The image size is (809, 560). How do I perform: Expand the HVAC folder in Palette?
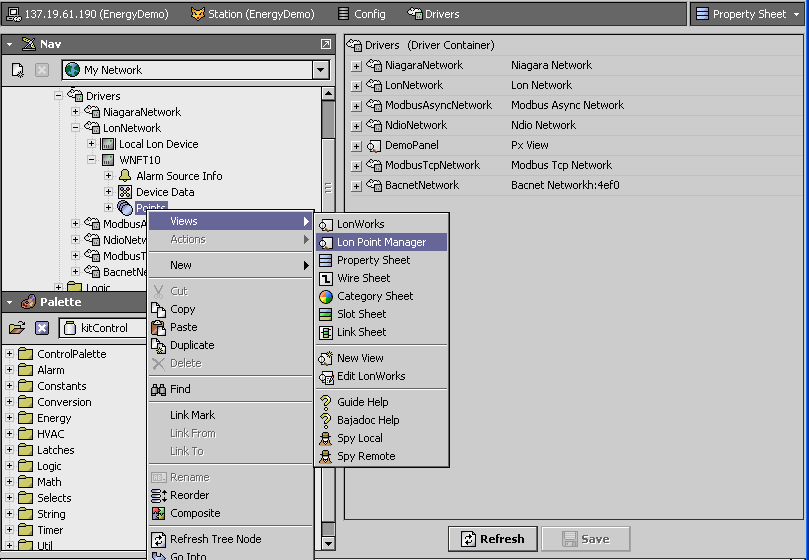[x=10, y=434]
